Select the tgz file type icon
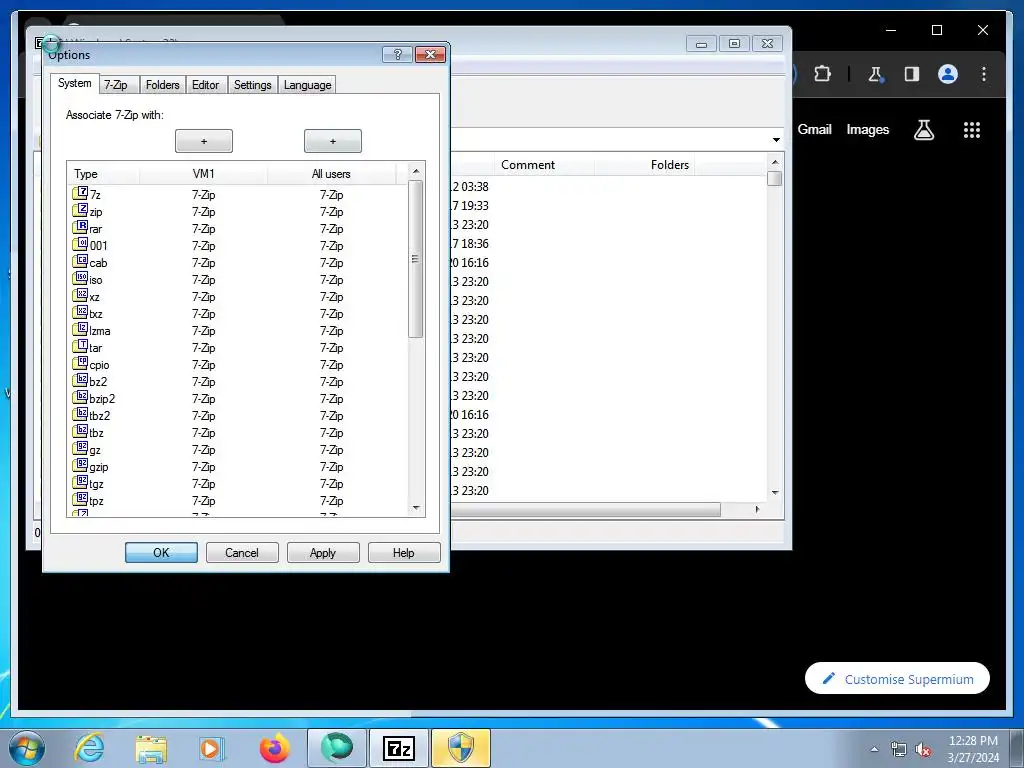Image resolution: width=1024 pixels, height=768 pixels. (x=80, y=482)
